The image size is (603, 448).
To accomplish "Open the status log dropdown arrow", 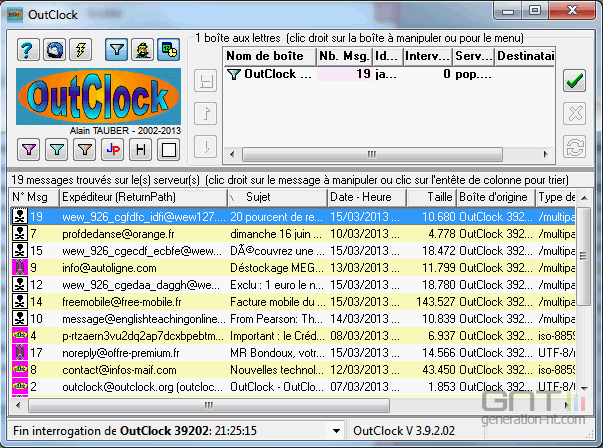I will [x=336, y=431].
